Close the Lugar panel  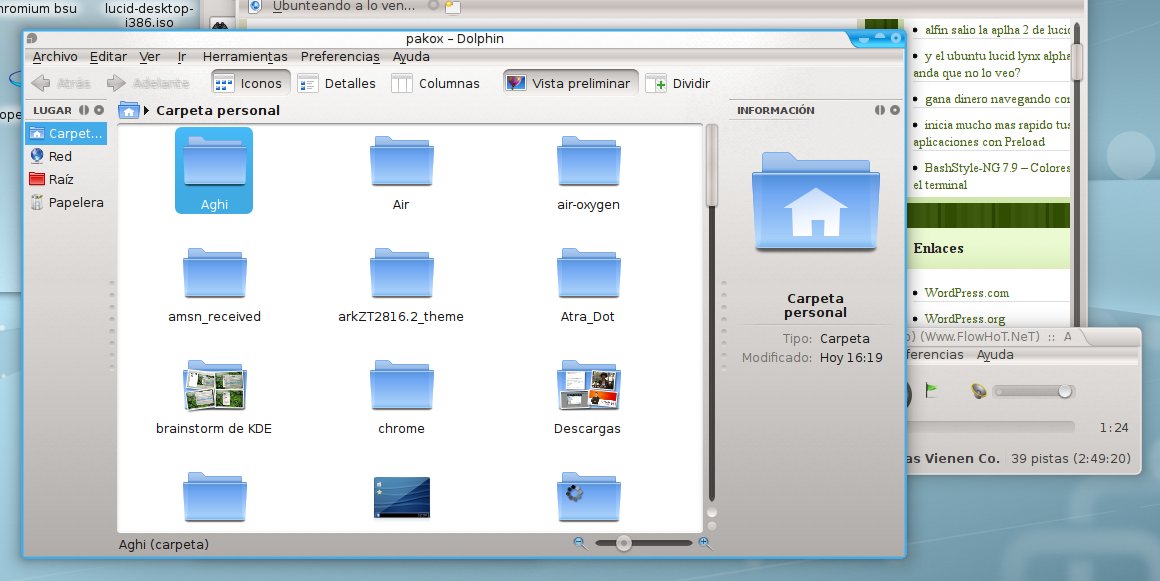[x=99, y=110]
